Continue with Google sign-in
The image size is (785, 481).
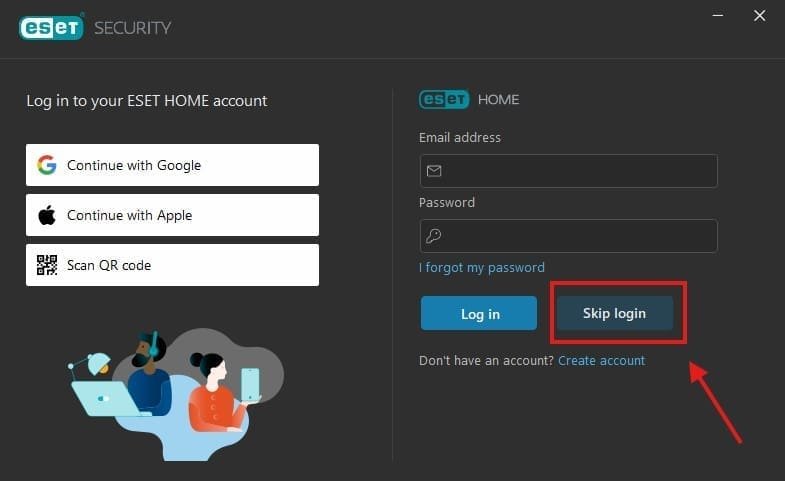[172, 165]
